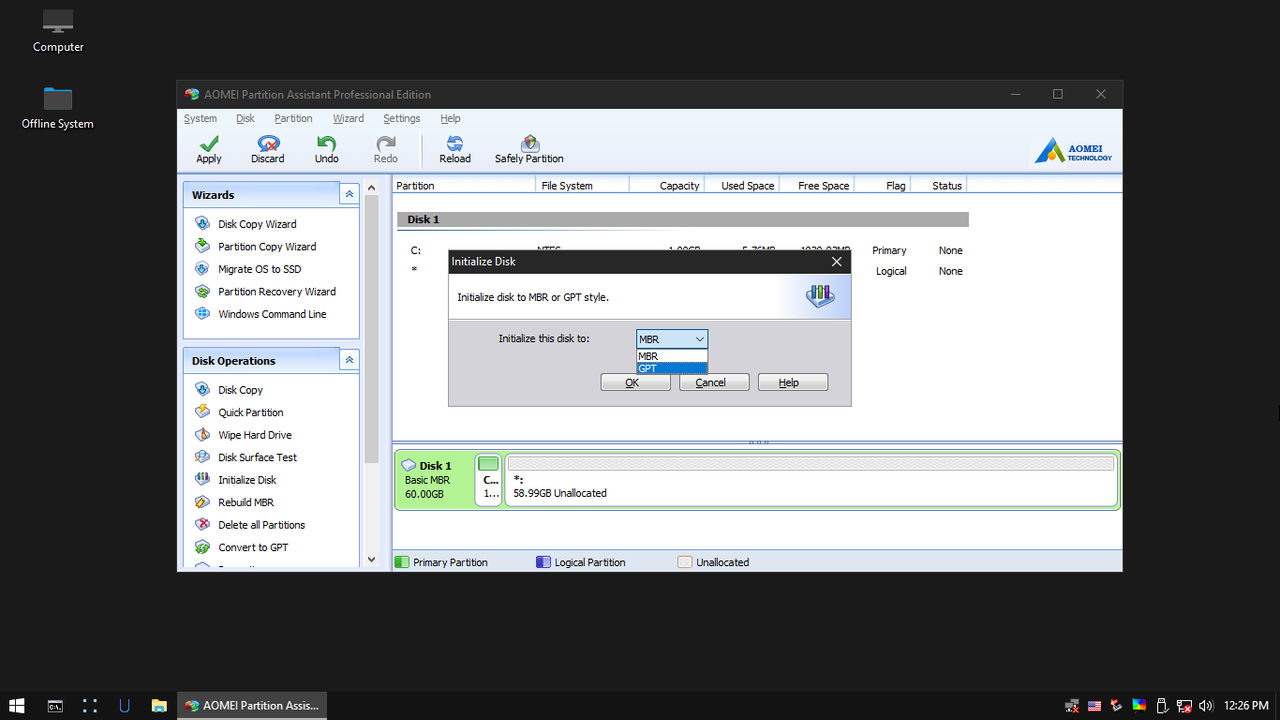This screenshot has width=1280, height=720.
Task: Open the Computer desktop icon
Action: (58, 31)
